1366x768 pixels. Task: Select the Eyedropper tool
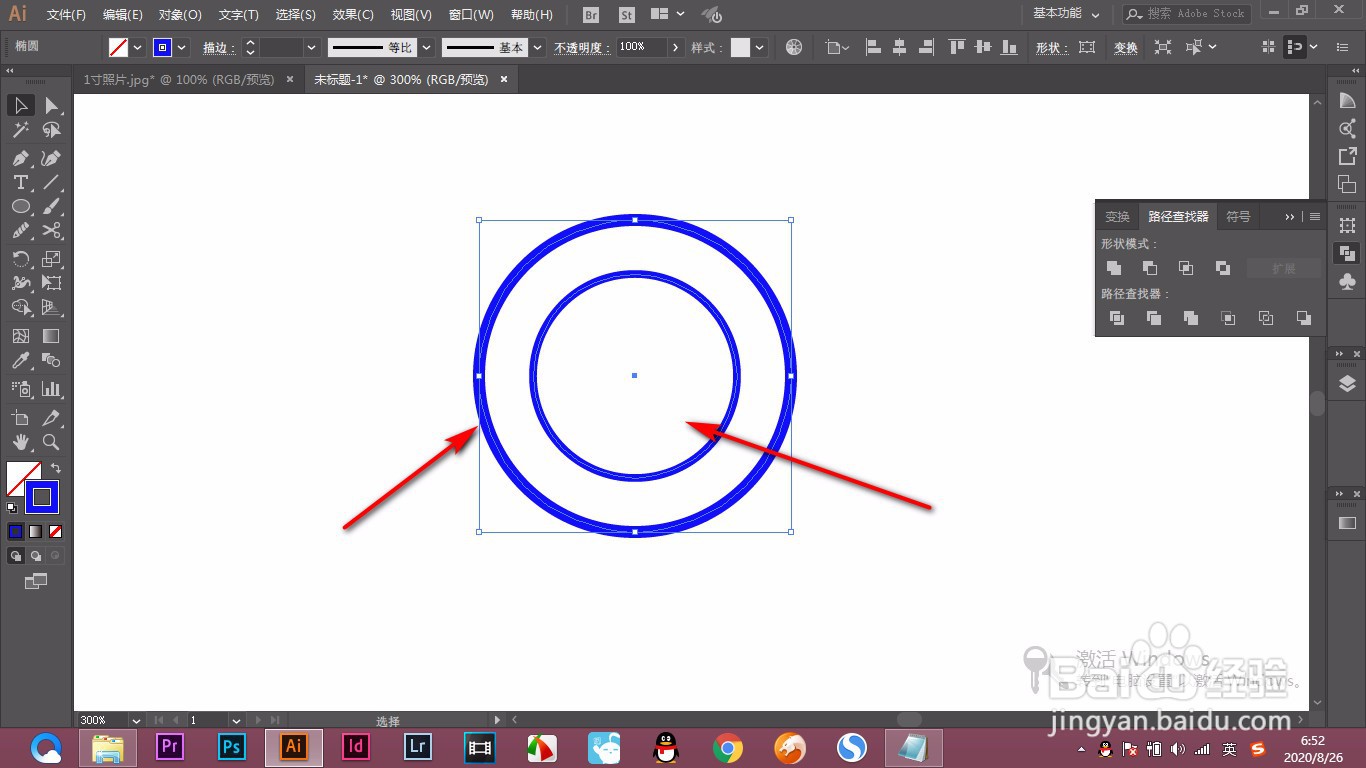pyautogui.click(x=20, y=360)
